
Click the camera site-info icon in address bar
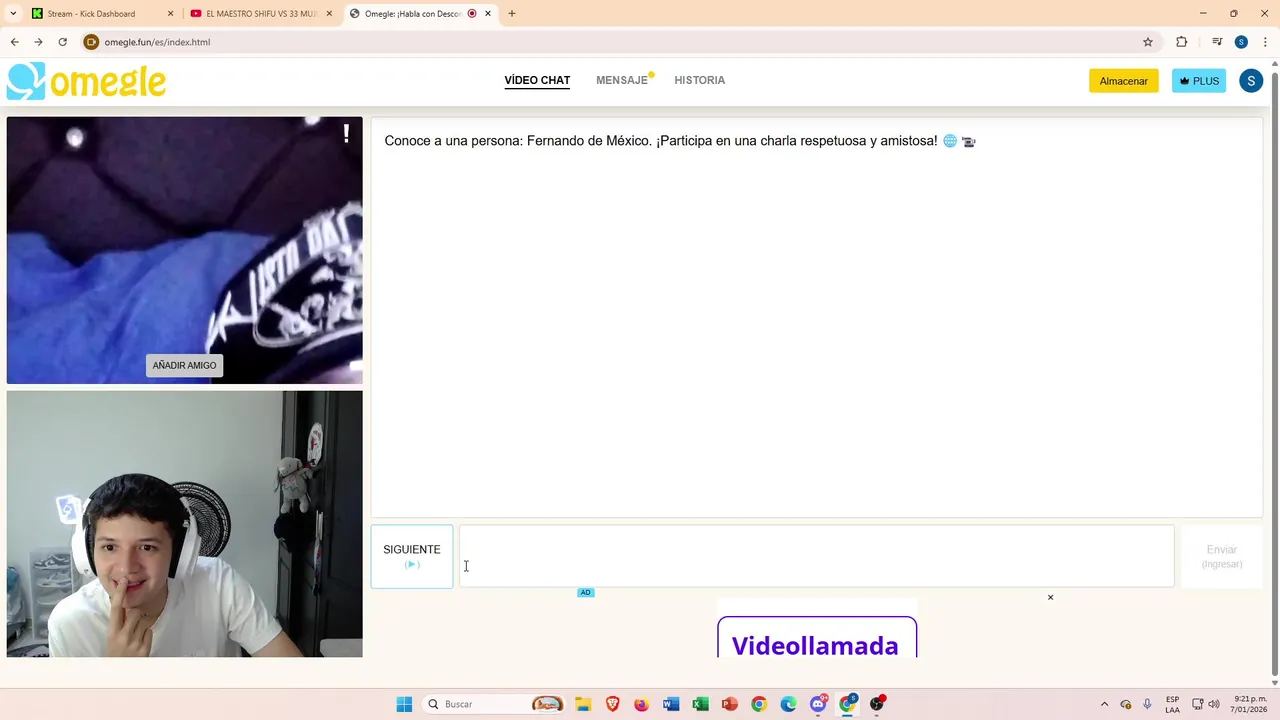[x=91, y=42]
